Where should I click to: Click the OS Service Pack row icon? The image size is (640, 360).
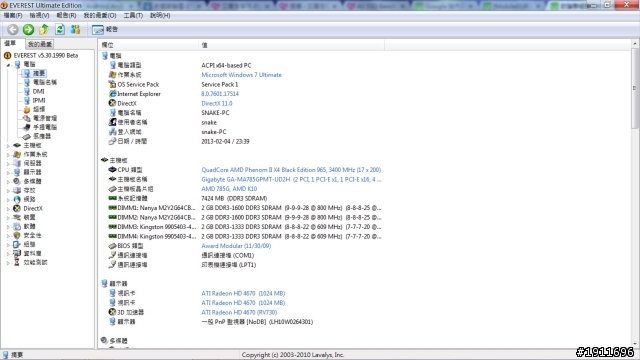(x=112, y=84)
